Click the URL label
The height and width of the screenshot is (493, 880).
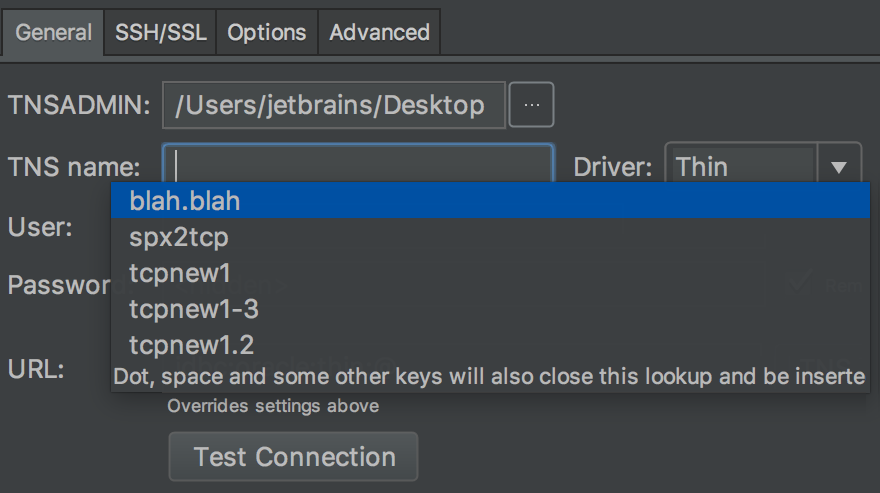coord(36,369)
